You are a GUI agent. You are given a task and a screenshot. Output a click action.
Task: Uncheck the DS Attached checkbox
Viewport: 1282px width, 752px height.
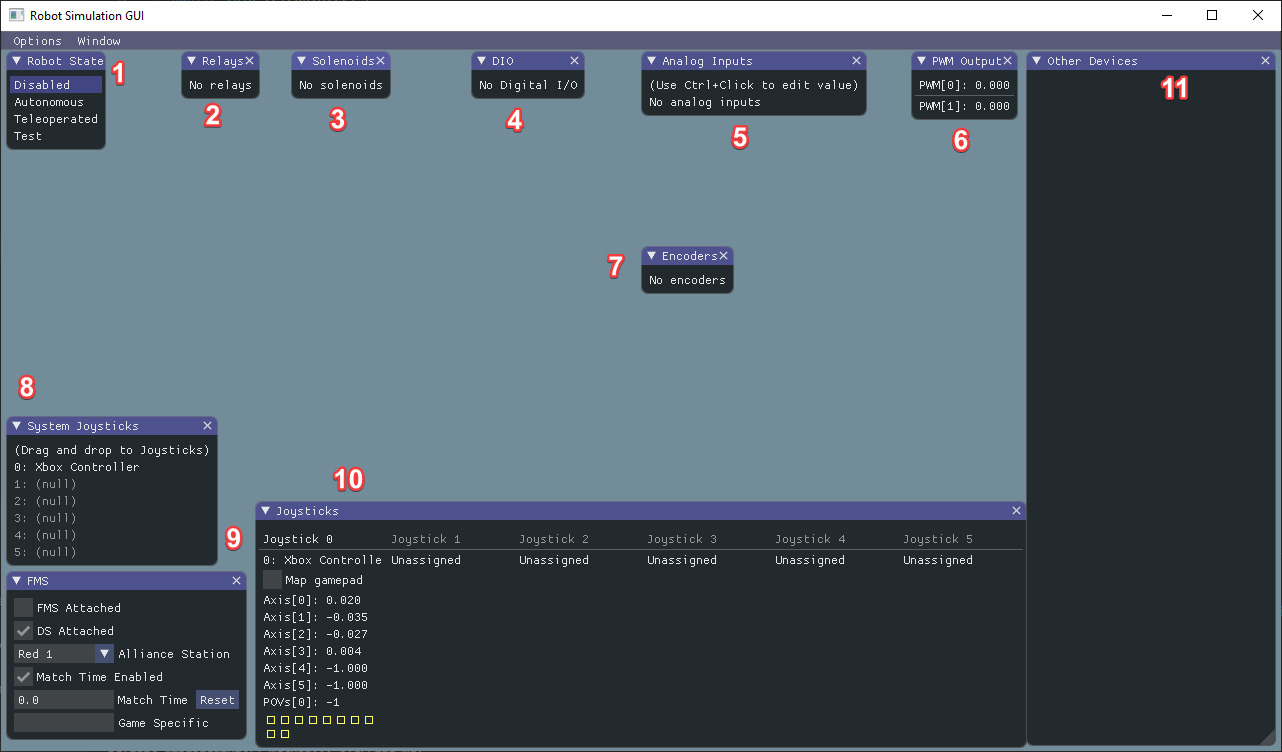tap(22, 630)
